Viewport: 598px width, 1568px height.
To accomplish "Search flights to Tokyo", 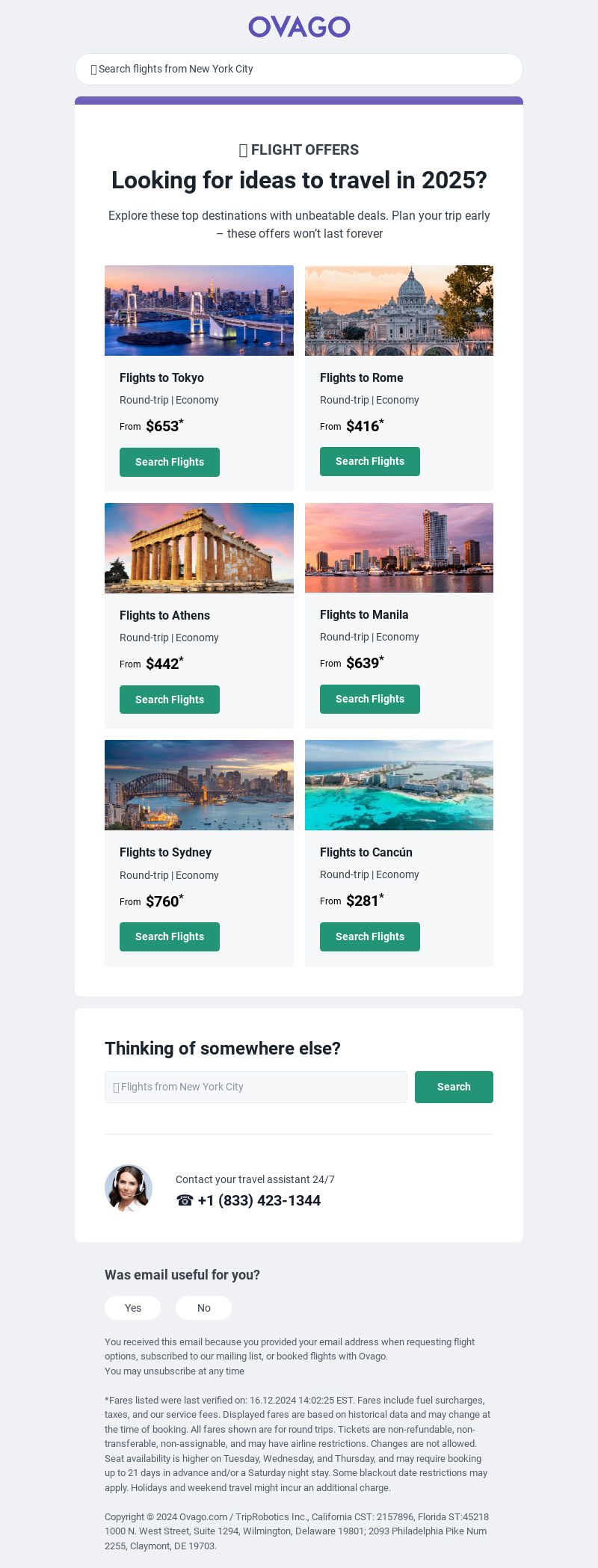I will point(170,462).
